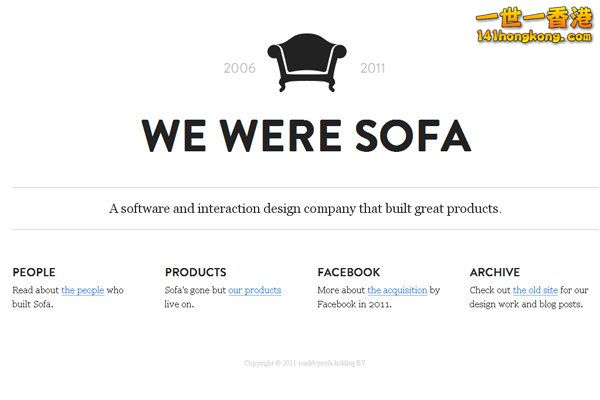Click the "design work and blog posts." line
600x400 pixels.
(x=526, y=304)
